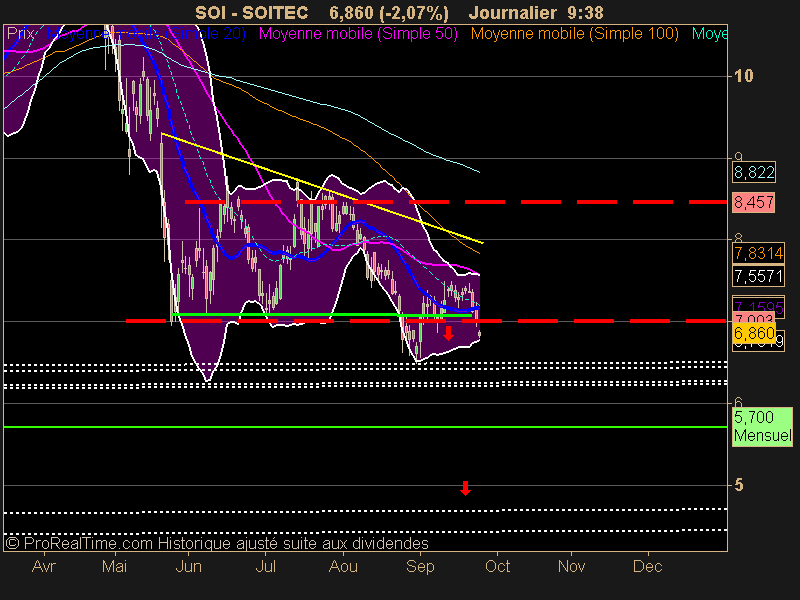The width and height of the screenshot is (800, 600).
Task: Click the red 8,457 price label
Action: [754, 203]
